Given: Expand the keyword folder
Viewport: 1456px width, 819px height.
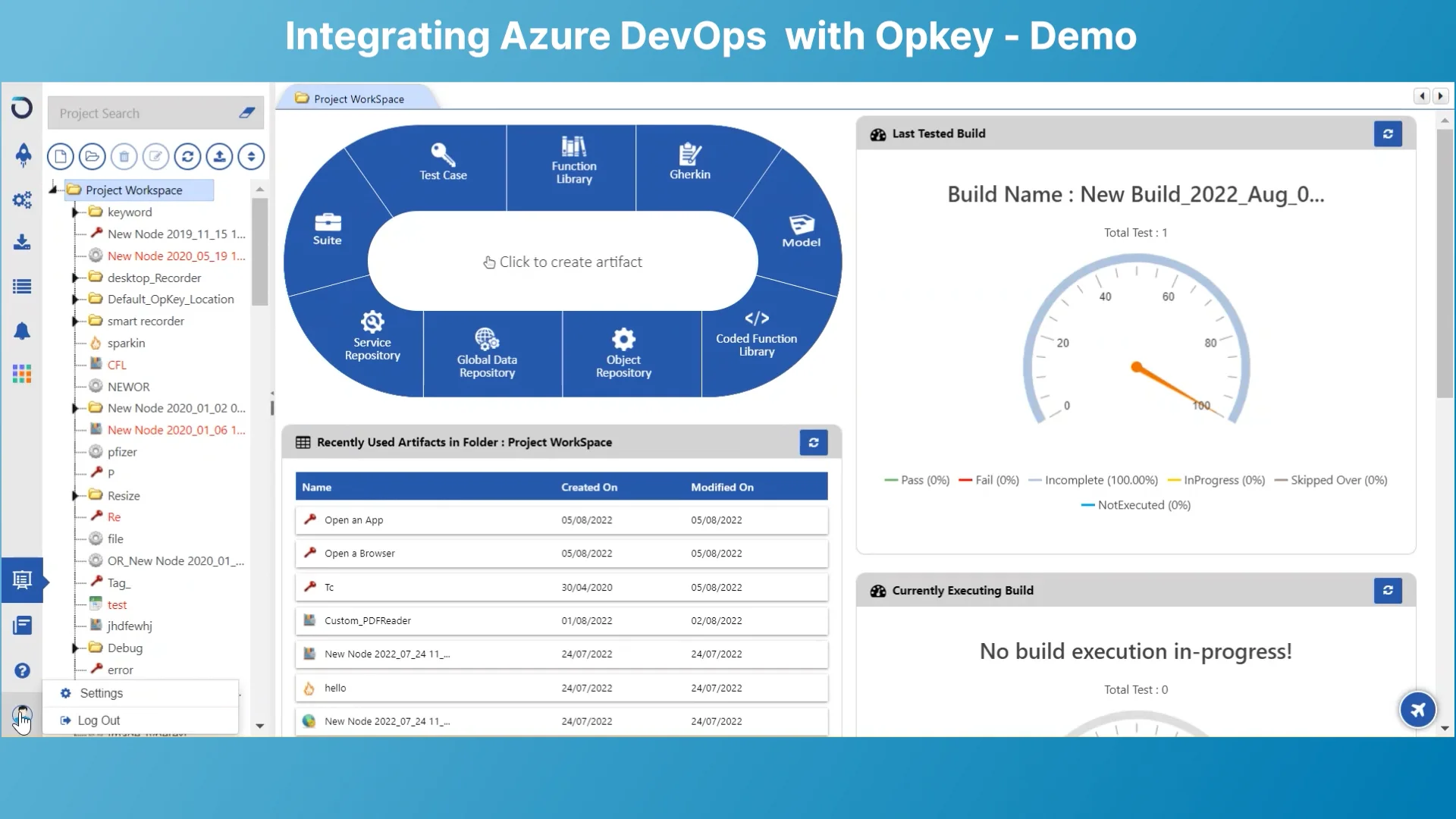Looking at the screenshot, I should (x=75, y=212).
